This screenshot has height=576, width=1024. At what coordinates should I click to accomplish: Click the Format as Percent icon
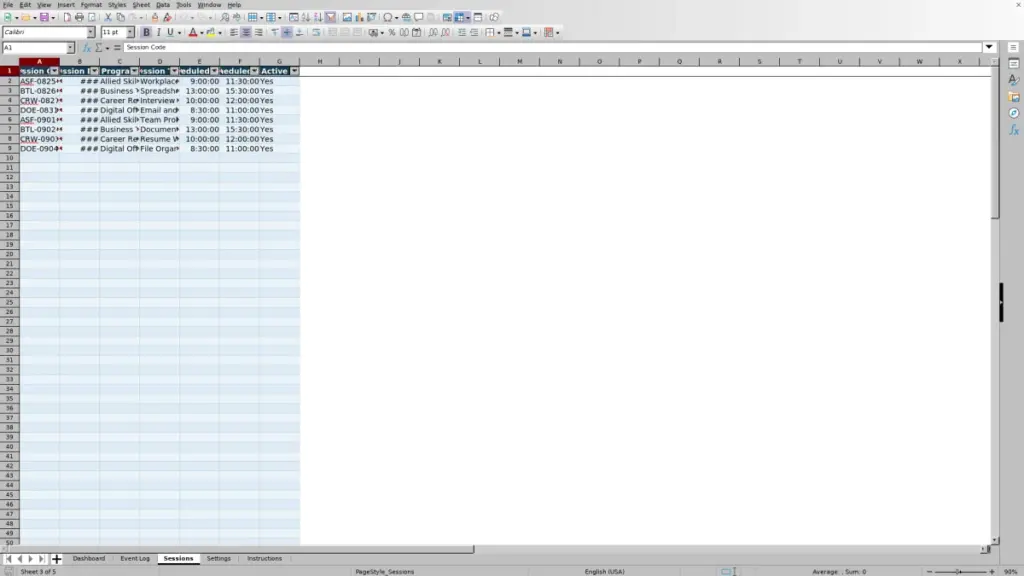tap(392, 32)
